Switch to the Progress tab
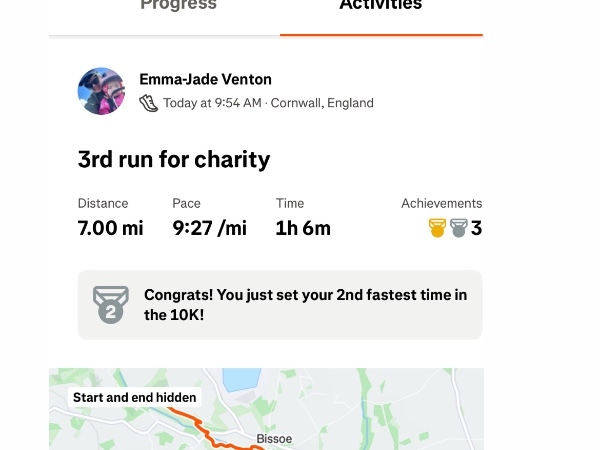 pos(178,5)
